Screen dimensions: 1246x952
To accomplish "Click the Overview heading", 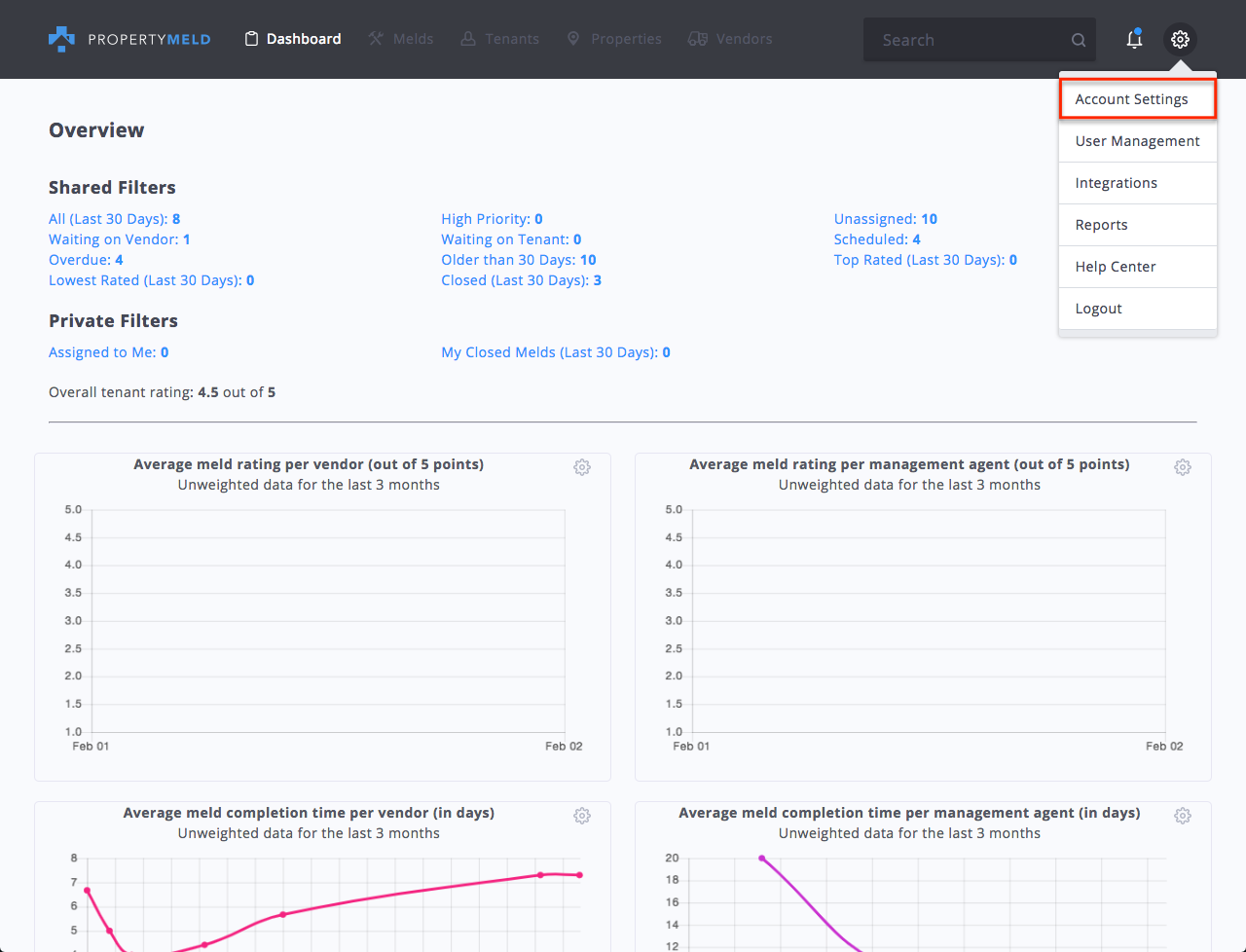I will coord(96,130).
